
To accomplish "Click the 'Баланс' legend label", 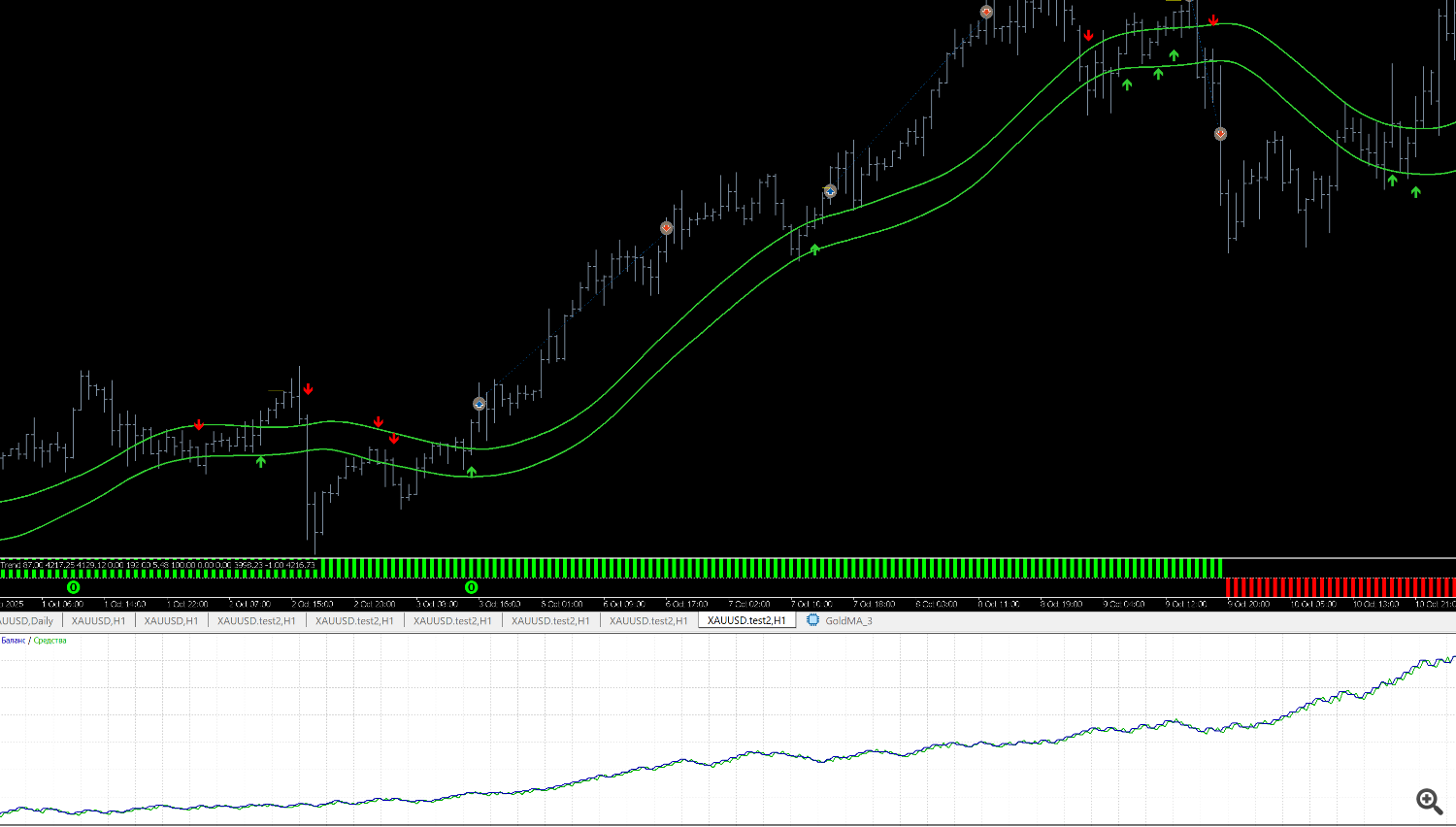I will click(14, 641).
